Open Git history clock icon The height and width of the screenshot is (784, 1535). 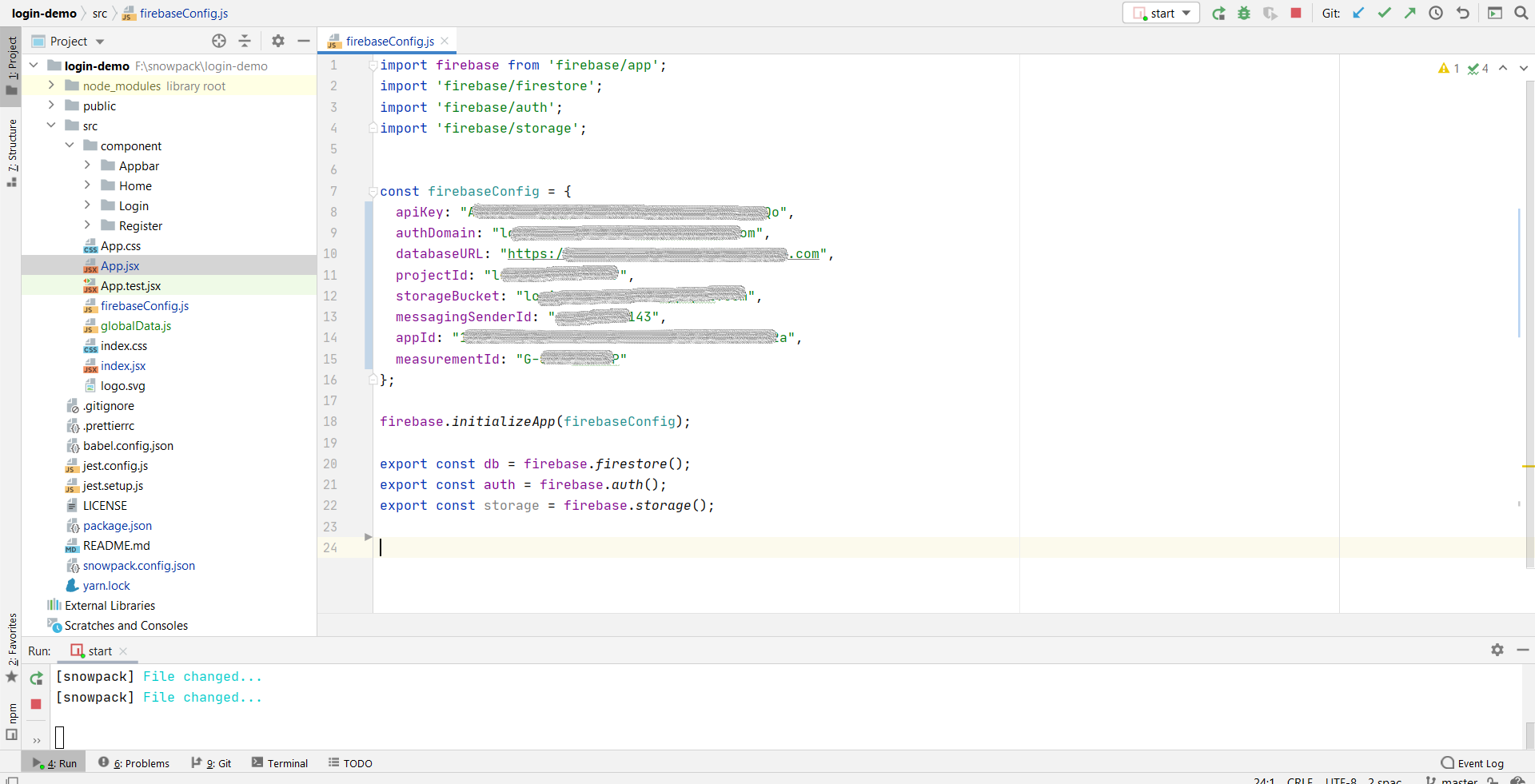1436,14
